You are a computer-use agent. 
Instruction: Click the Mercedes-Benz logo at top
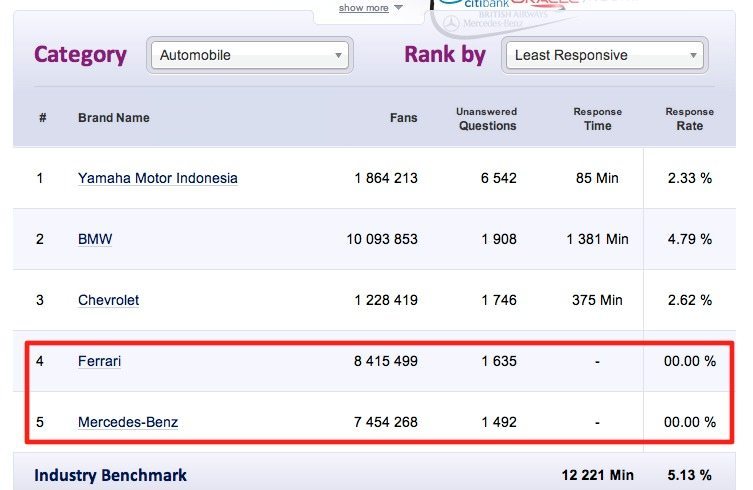pyautogui.click(x=483, y=23)
